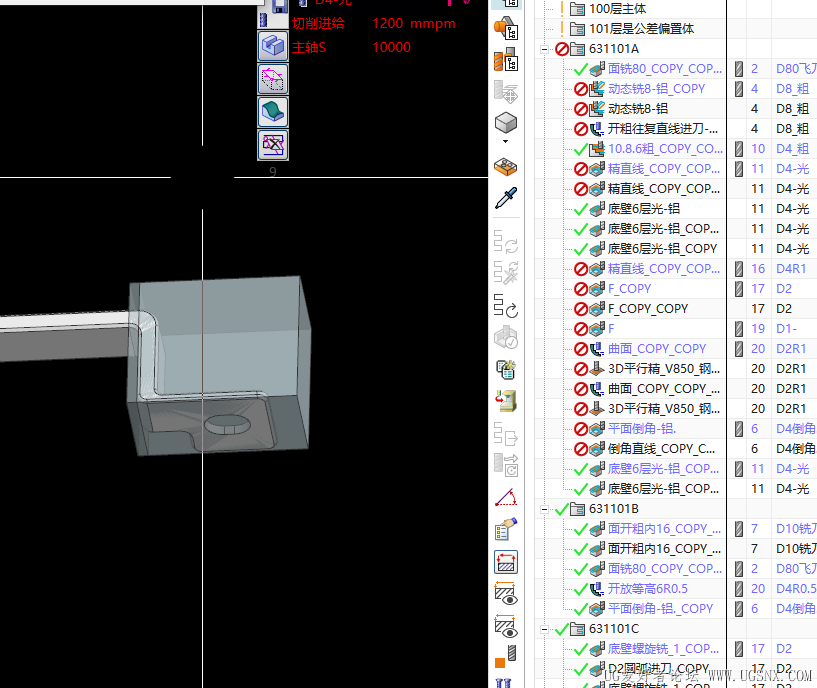Screen dimensions: 817x688
Task: Open the List Tool Path icon
Action: pyautogui.click(x=505, y=370)
